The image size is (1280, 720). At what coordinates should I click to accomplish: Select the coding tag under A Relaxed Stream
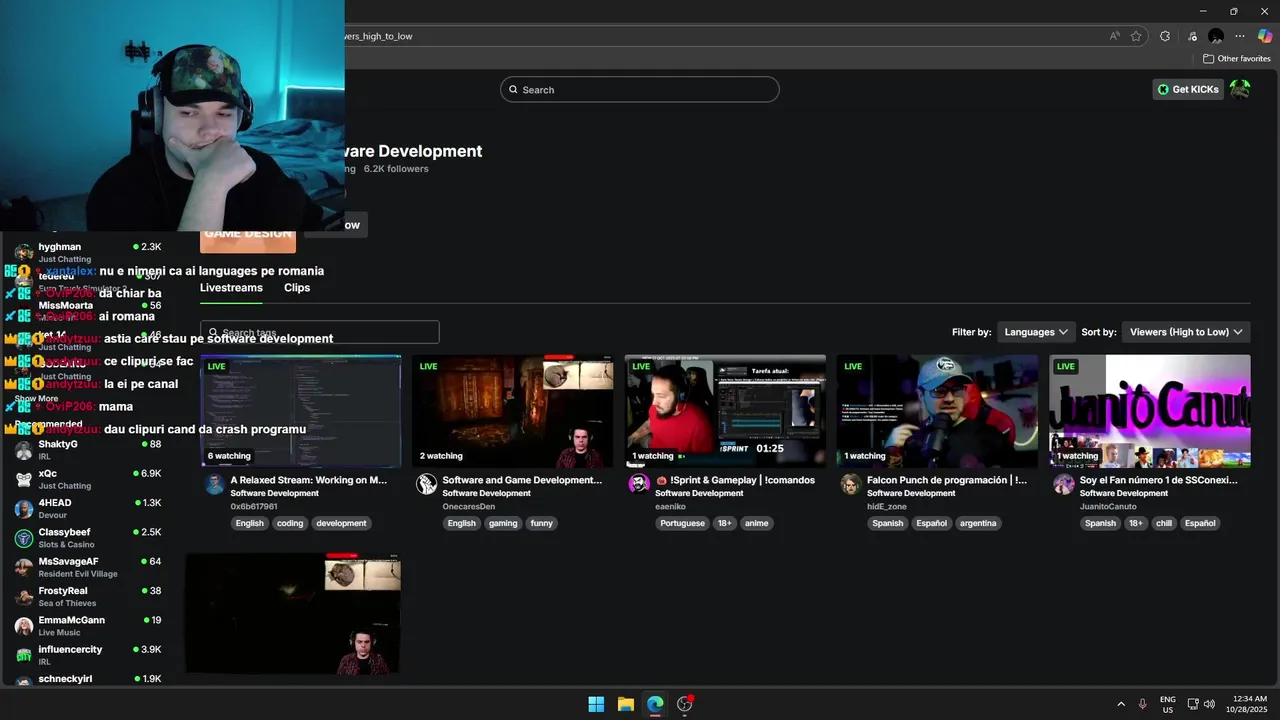(290, 523)
